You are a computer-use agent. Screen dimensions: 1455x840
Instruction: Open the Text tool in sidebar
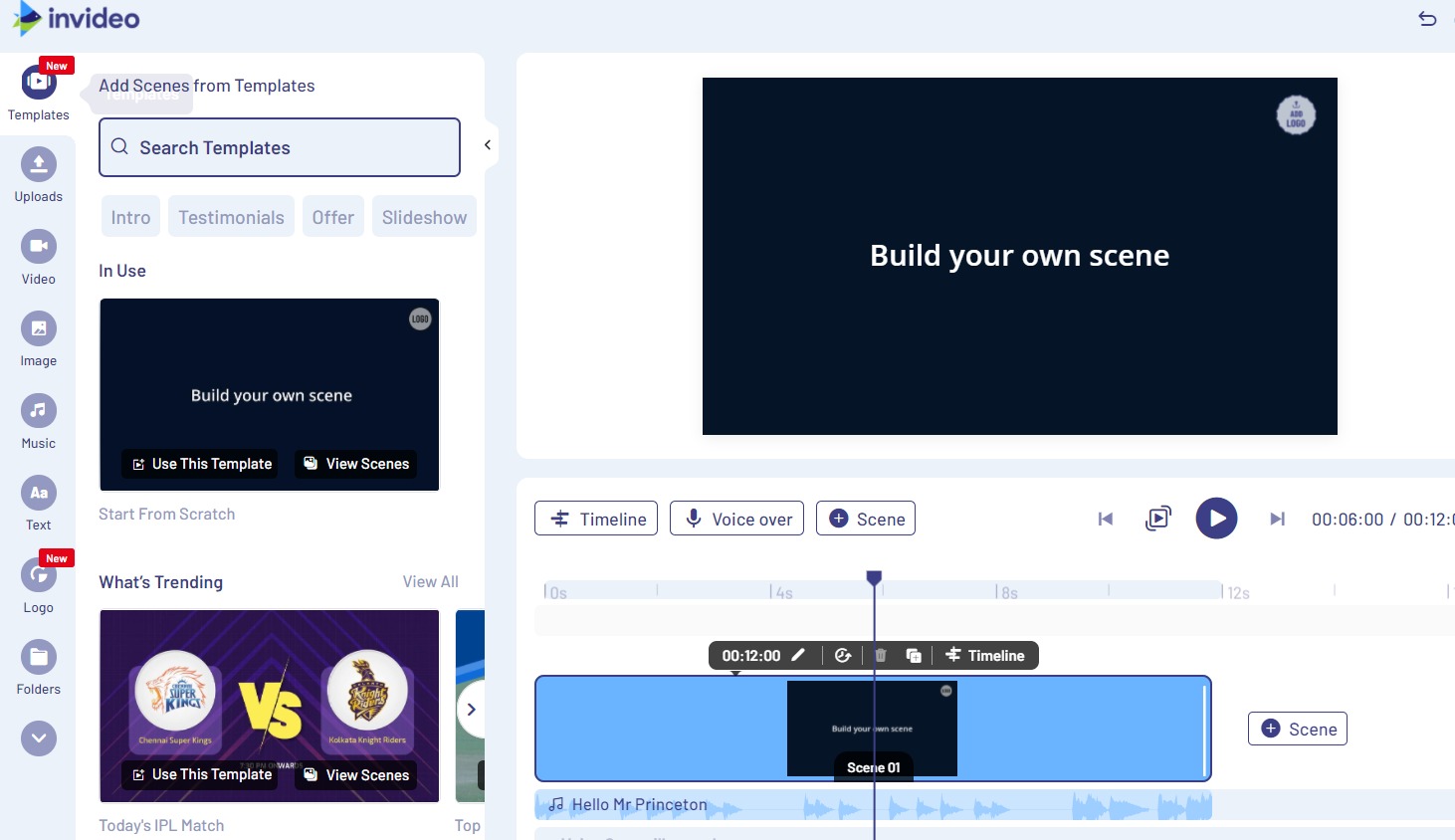[39, 494]
